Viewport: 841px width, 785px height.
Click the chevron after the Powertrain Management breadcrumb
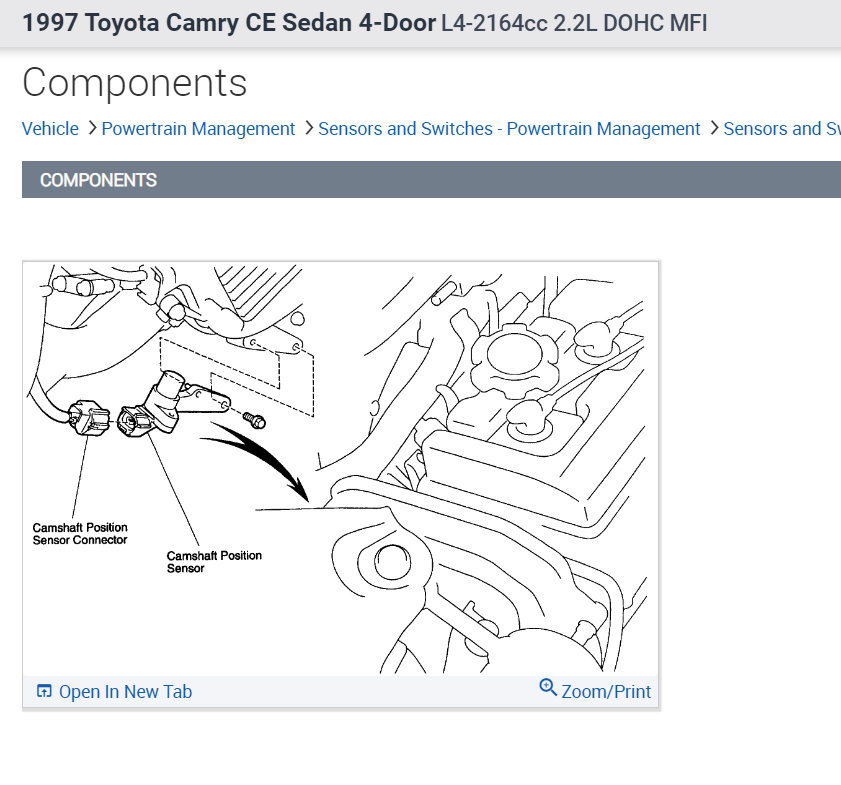pos(308,128)
